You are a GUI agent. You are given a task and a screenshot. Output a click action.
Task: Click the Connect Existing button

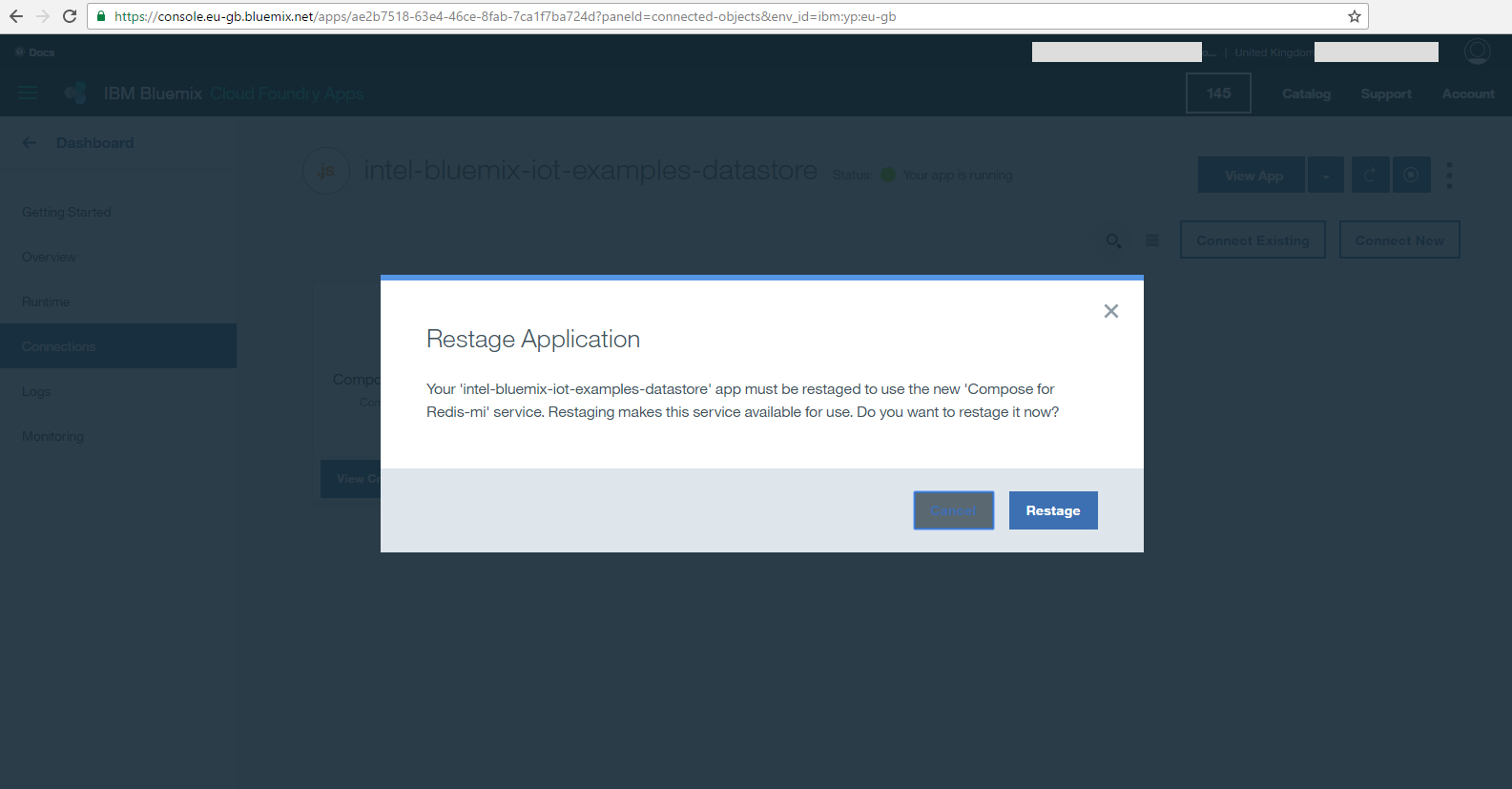1253,239
